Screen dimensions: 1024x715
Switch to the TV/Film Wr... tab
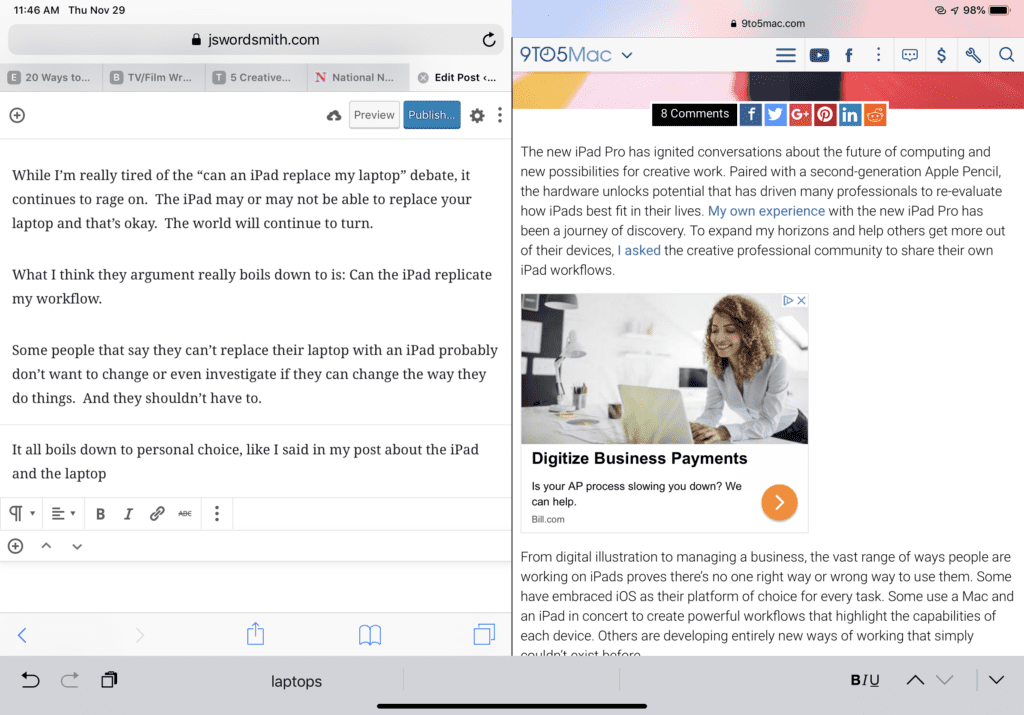coord(153,77)
